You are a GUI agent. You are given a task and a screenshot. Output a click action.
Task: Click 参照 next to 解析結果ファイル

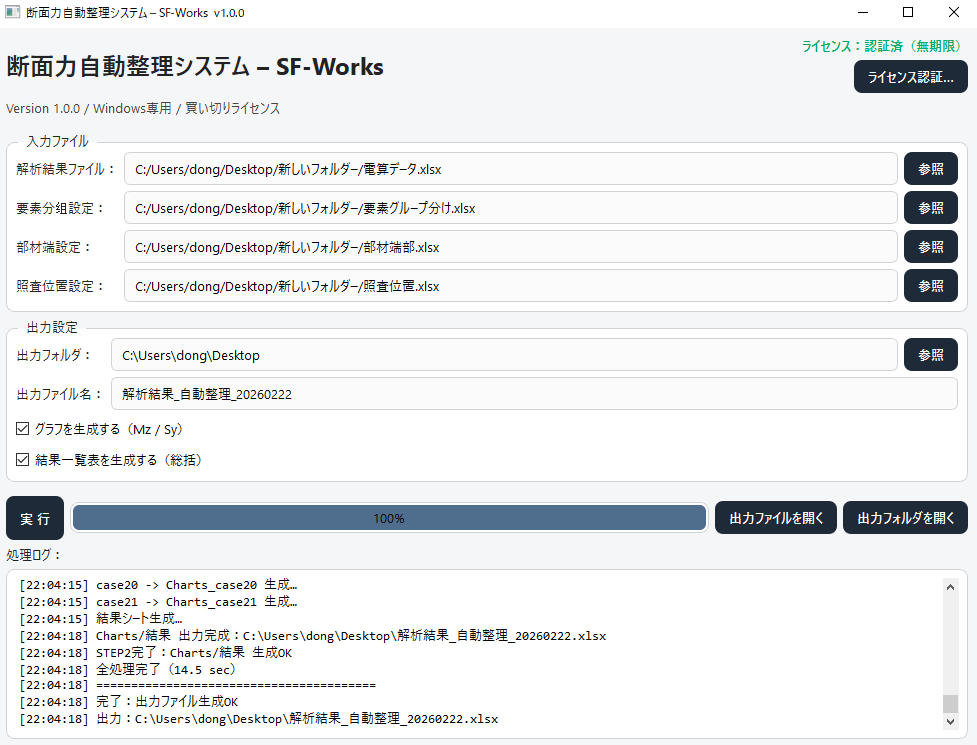pyautogui.click(x=930, y=169)
